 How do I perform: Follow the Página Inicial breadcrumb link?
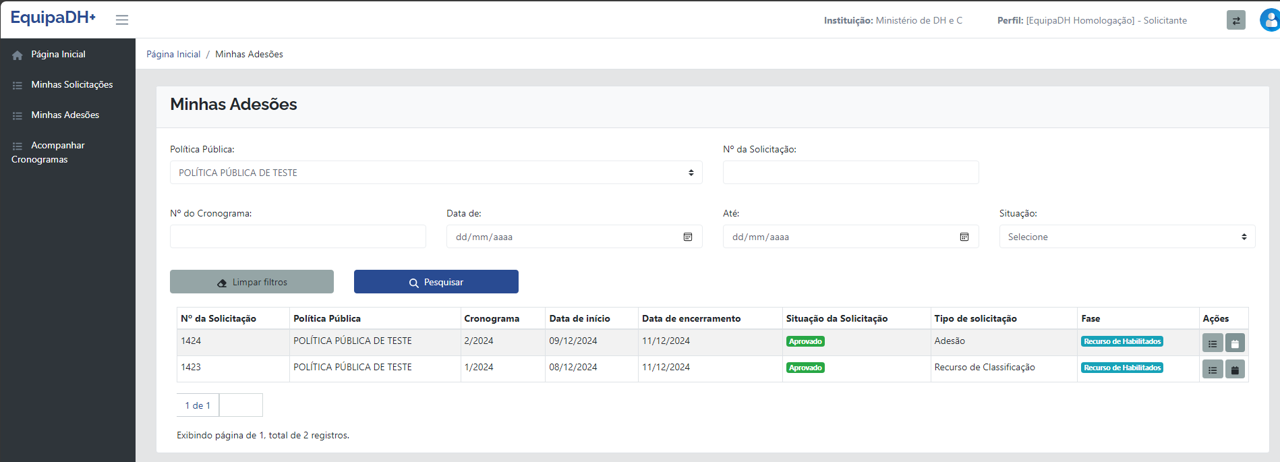click(173, 54)
